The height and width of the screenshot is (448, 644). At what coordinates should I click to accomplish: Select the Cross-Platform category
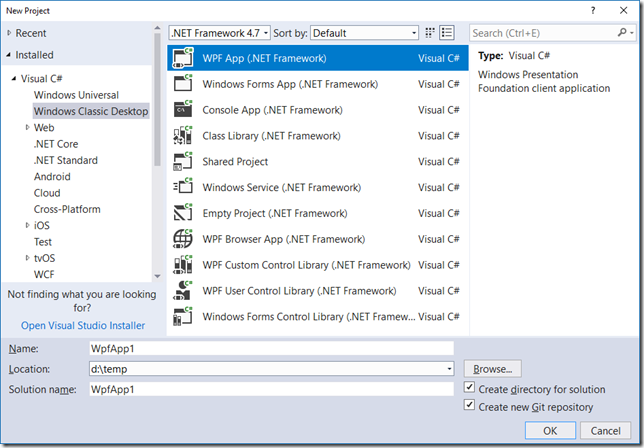67,209
